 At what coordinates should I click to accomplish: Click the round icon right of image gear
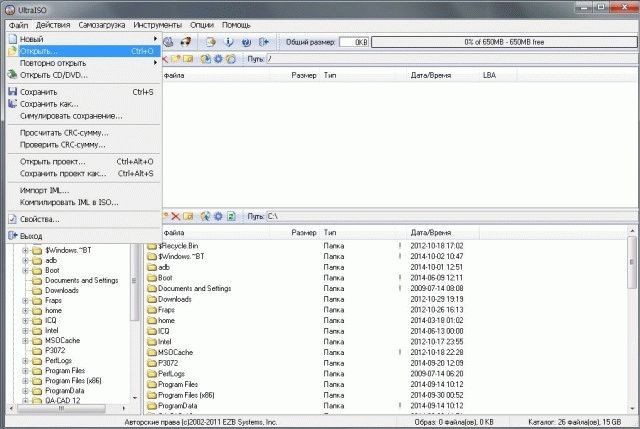point(231,59)
